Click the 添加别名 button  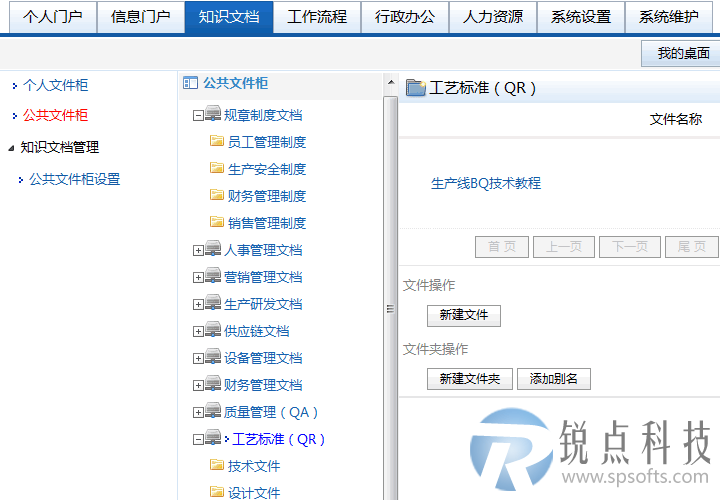554,379
